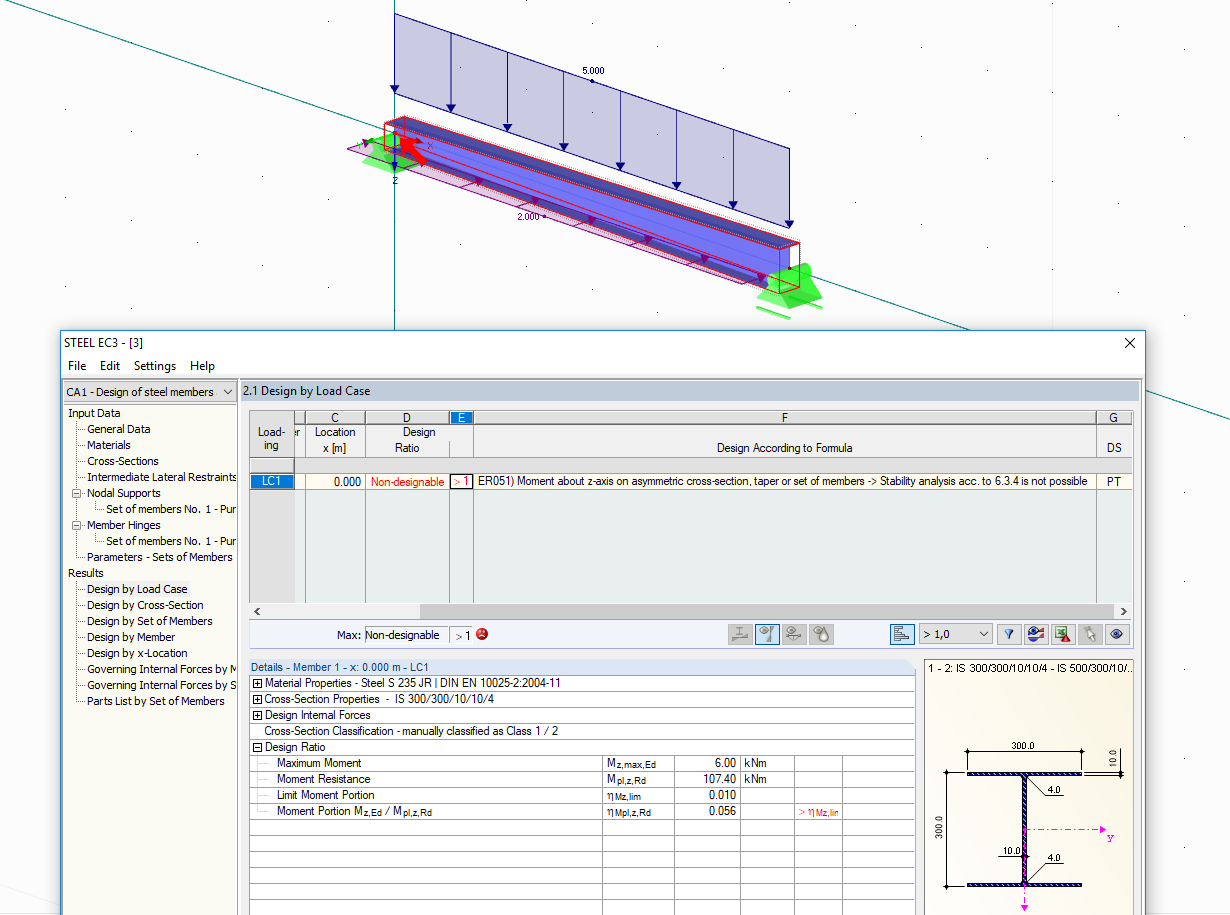Click the Limit Moment Portion row

(x=582, y=795)
